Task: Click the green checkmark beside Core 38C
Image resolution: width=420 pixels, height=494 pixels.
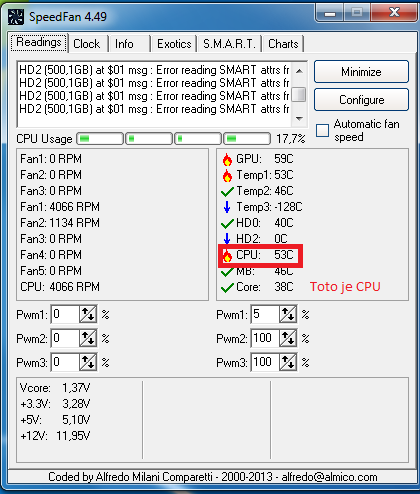Action: tap(227, 287)
